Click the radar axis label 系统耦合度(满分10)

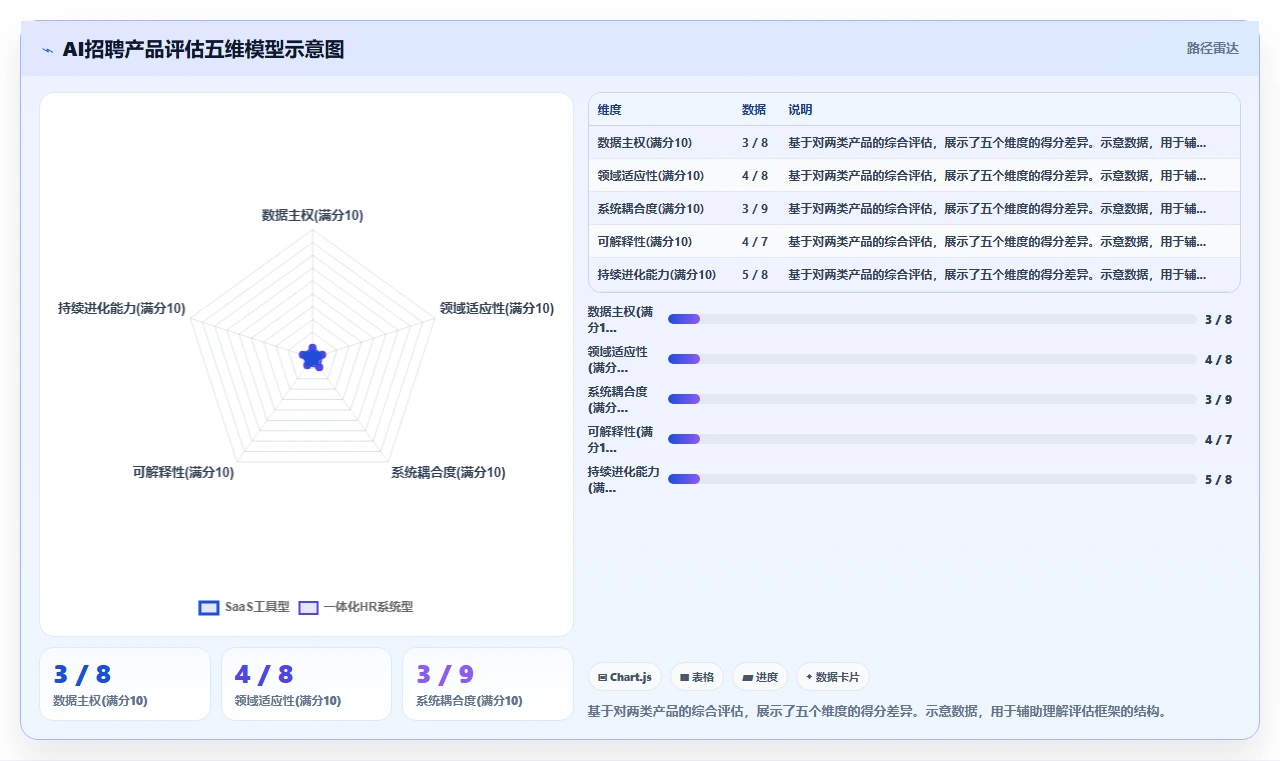[x=448, y=473]
